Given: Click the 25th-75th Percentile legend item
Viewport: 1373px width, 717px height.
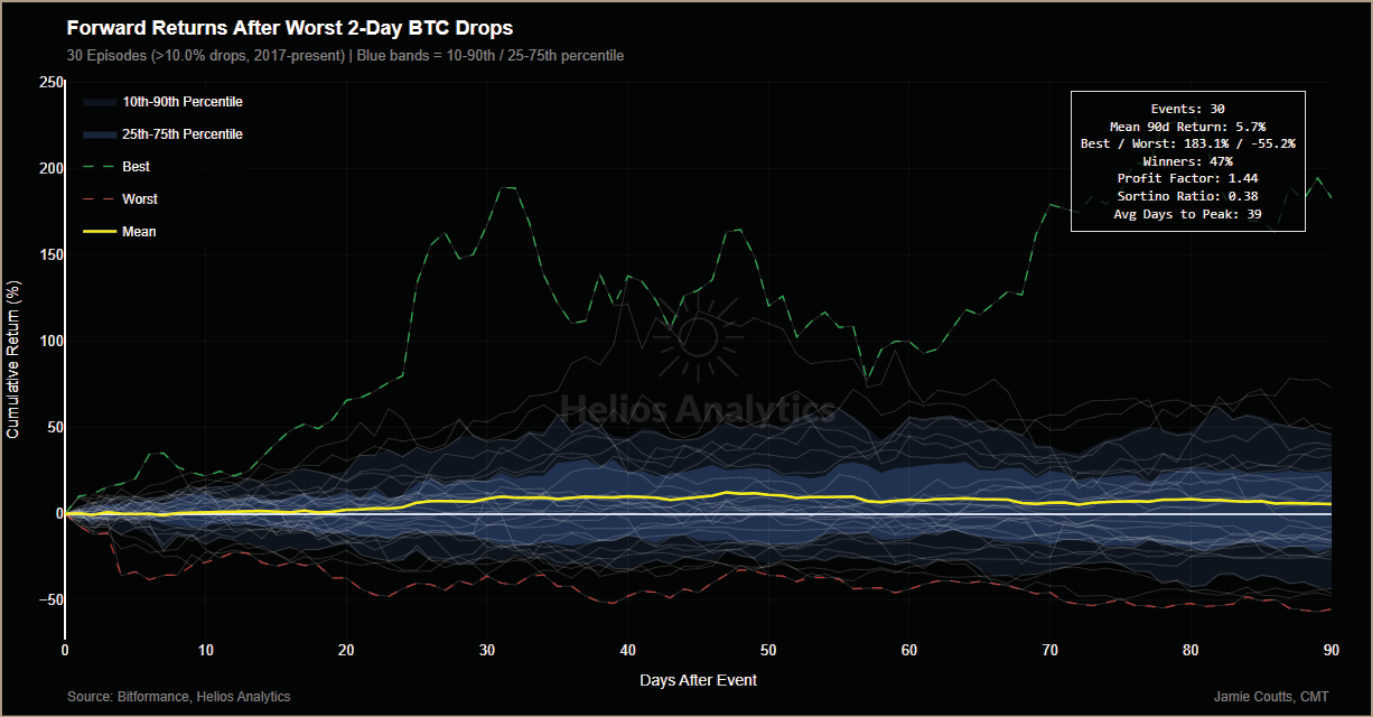Looking at the screenshot, I should pyautogui.click(x=163, y=134).
